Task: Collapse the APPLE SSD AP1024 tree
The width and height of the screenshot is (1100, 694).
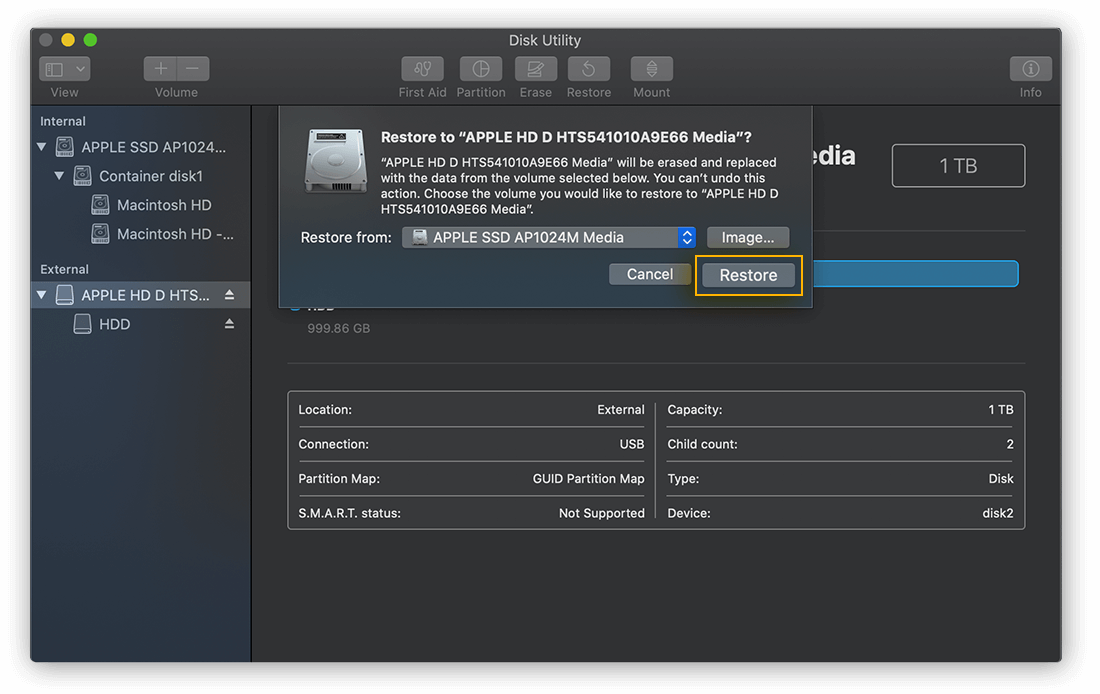Action: pyautogui.click(x=40, y=146)
